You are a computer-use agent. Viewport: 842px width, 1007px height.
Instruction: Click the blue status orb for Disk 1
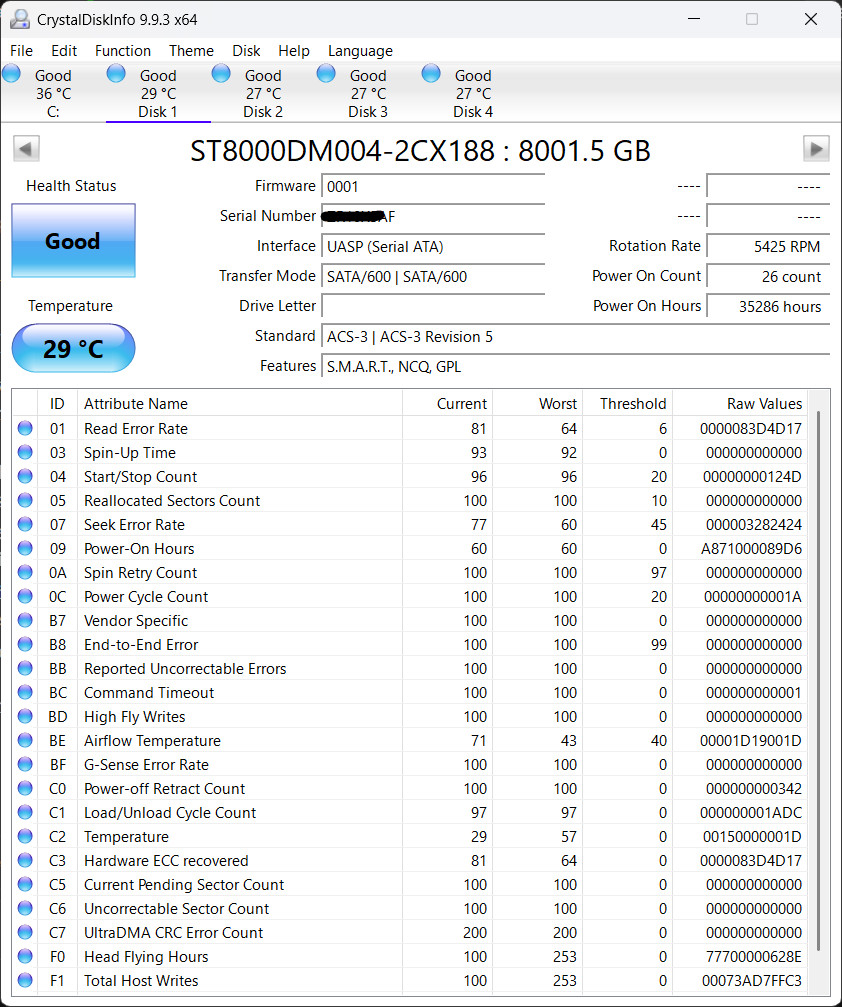click(x=116, y=73)
